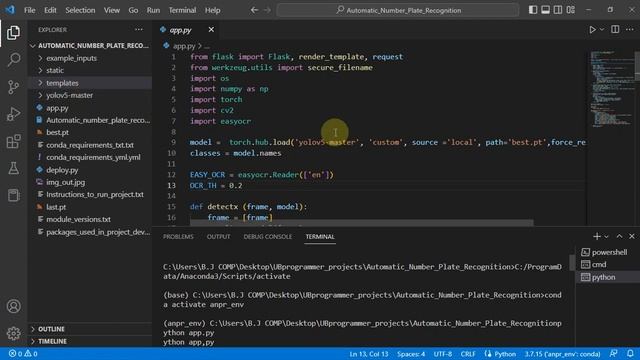Change line endings via CRLF status item
Image resolution: width=640 pixels, height=360 pixels.
point(468,354)
